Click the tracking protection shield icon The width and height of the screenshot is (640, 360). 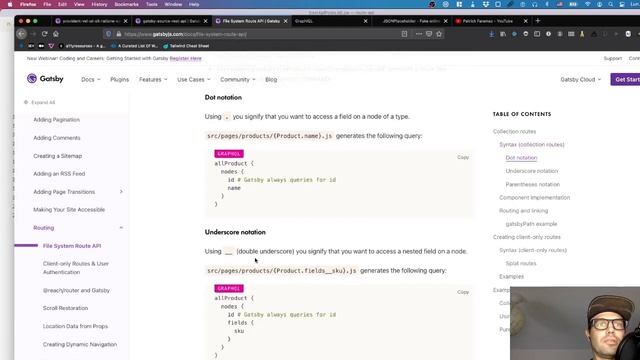(x=108, y=34)
